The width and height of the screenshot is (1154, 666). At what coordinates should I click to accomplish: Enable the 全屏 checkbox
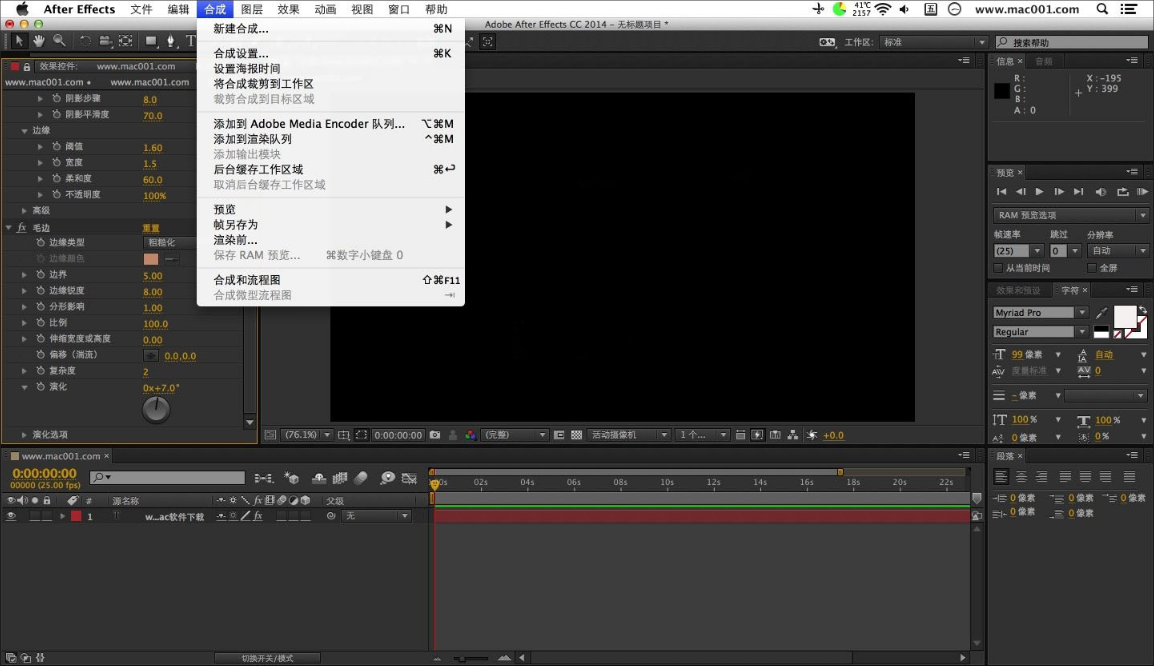1092,268
